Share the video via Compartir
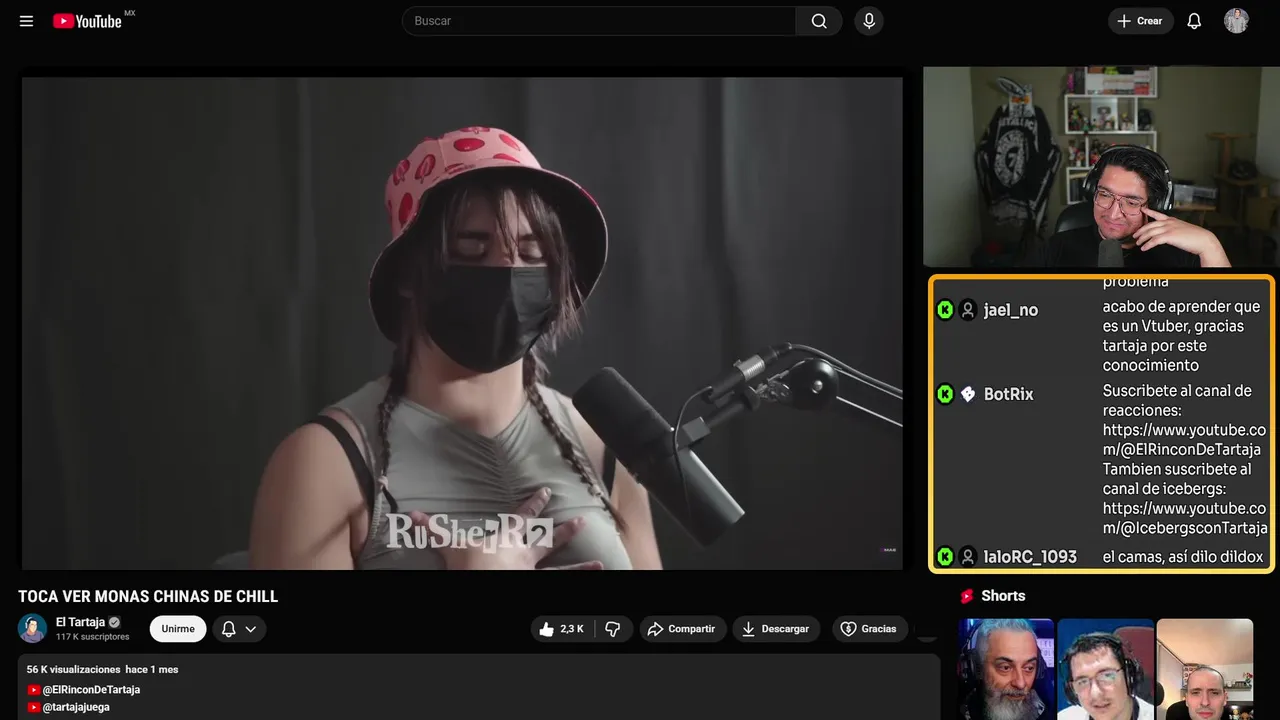The image size is (1280, 720). pyautogui.click(x=683, y=629)
